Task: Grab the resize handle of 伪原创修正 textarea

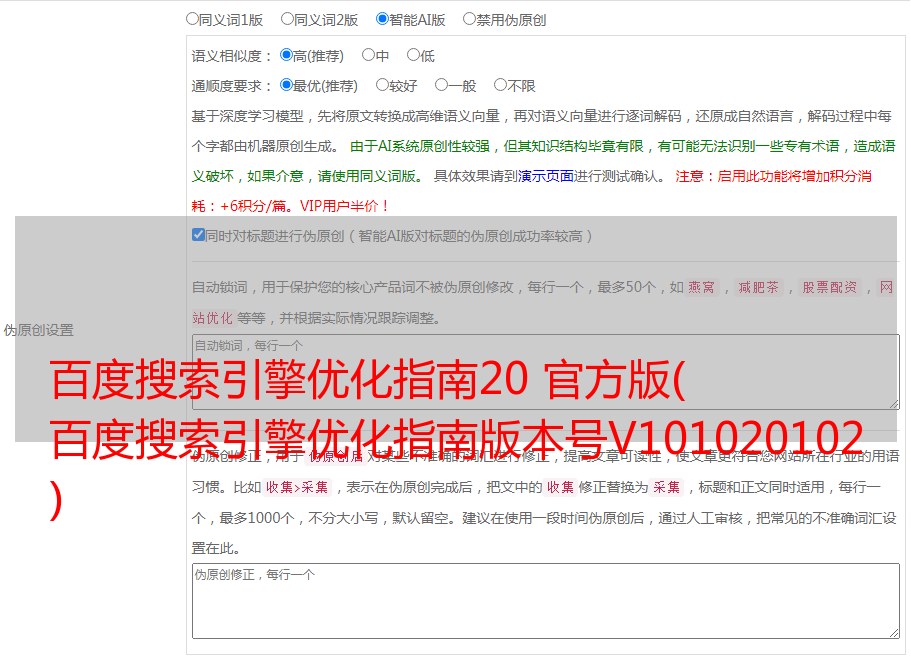Action: pyautogui.click(x=894, y=634)
